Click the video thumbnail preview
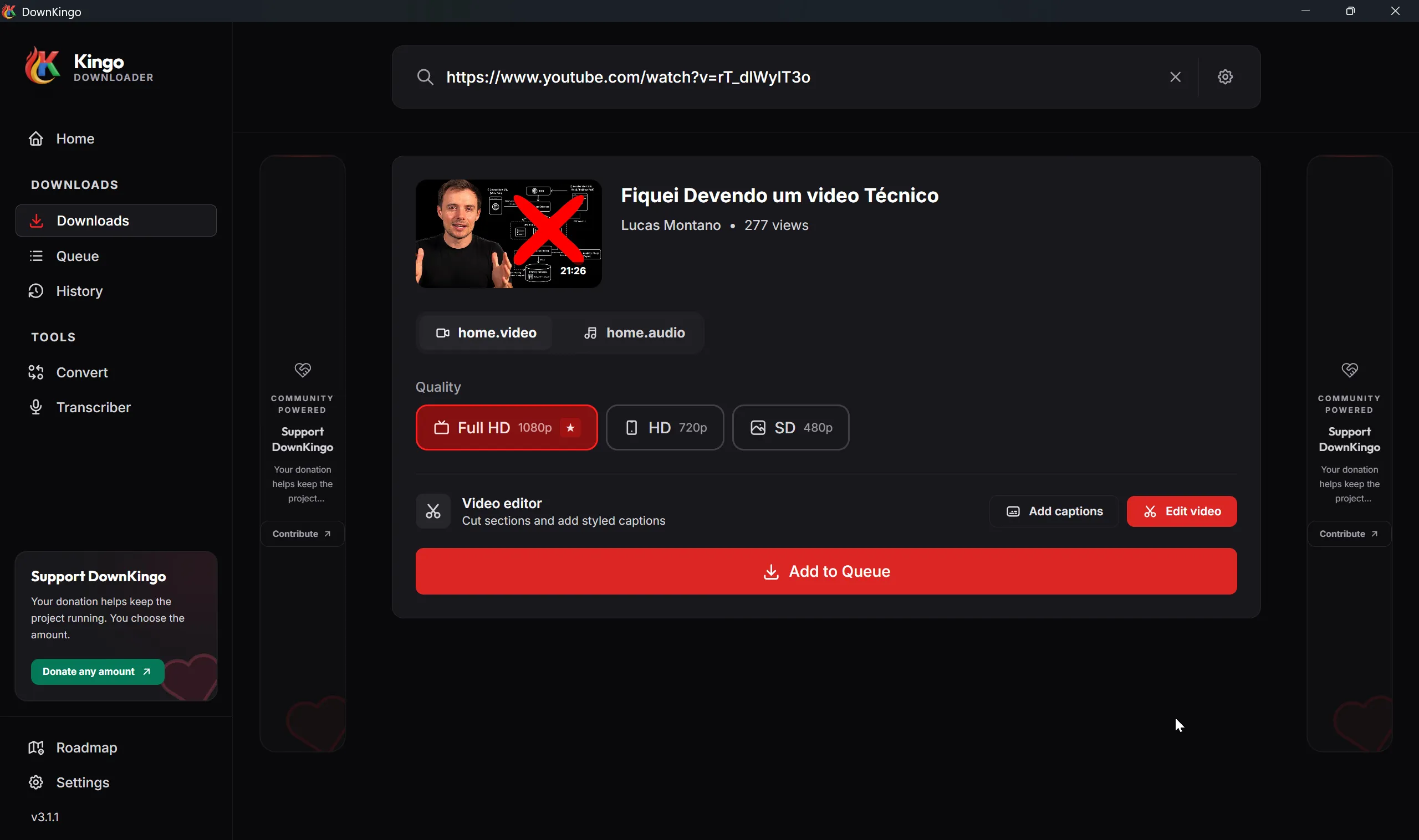Image resolution: width=1419 pixels, height=840 pixels. [508, 234]
